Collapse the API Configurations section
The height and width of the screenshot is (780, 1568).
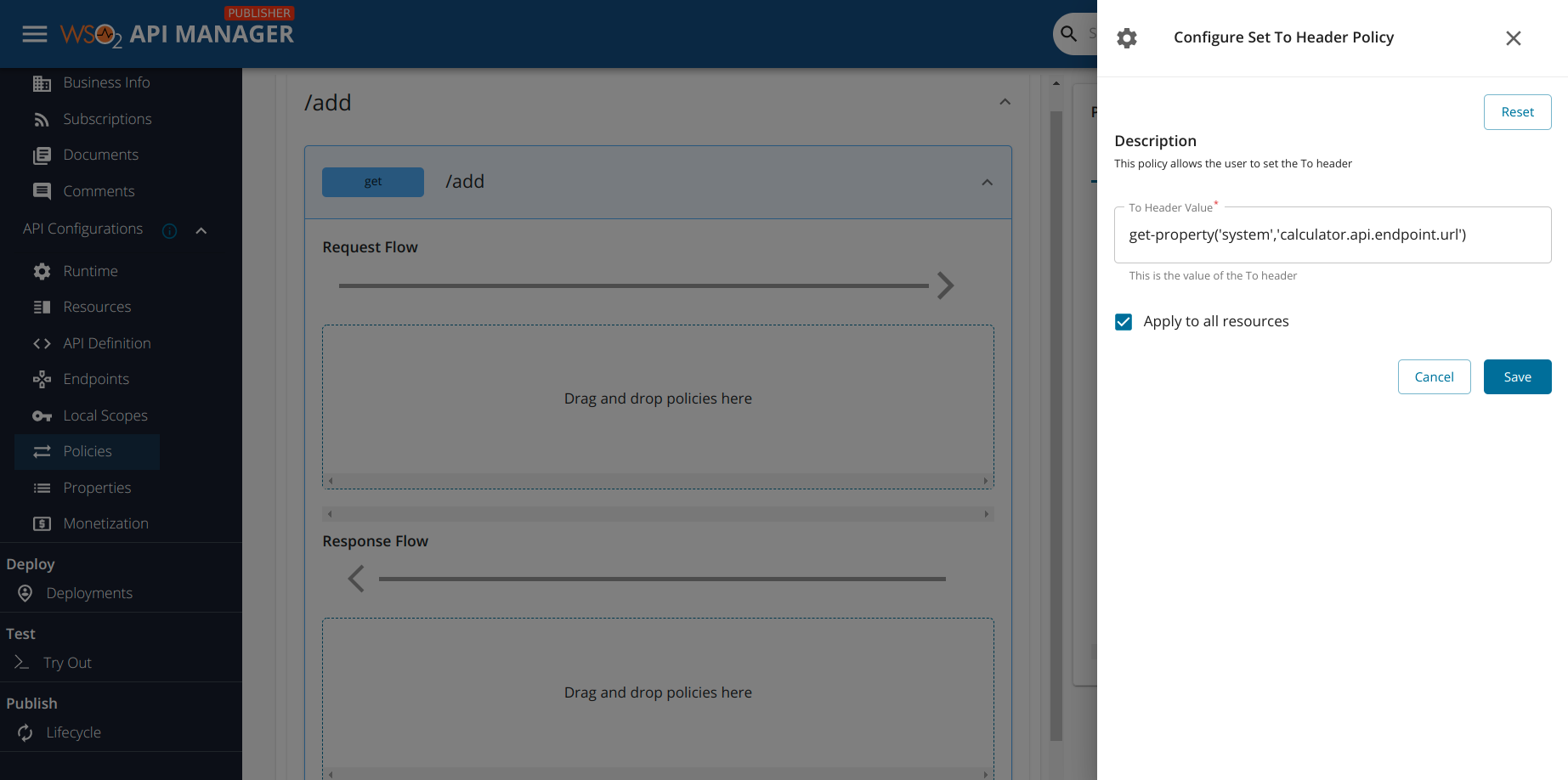coord(201,230)
